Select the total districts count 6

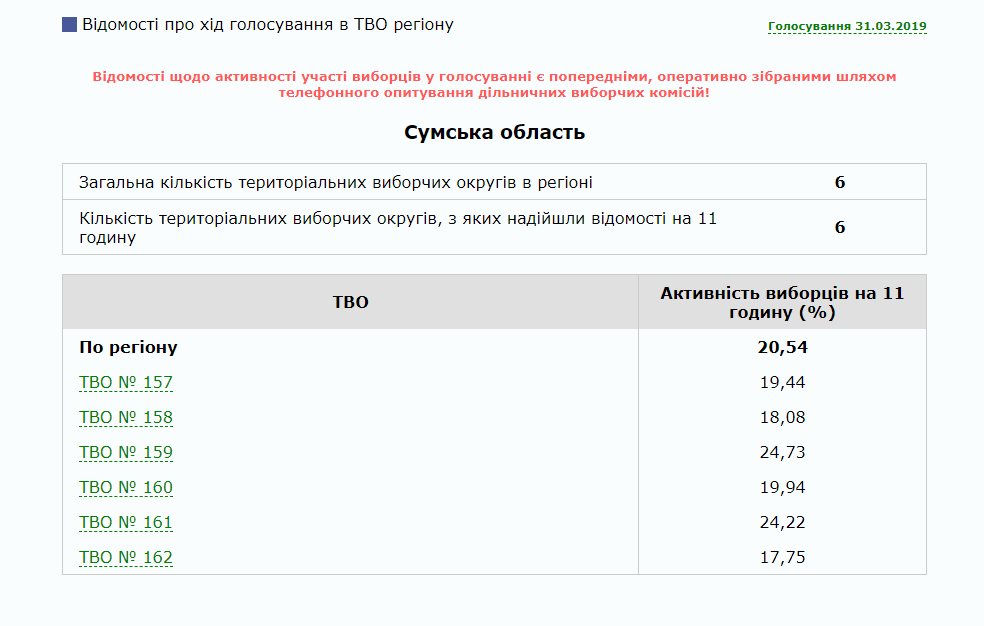pos(840,183)
